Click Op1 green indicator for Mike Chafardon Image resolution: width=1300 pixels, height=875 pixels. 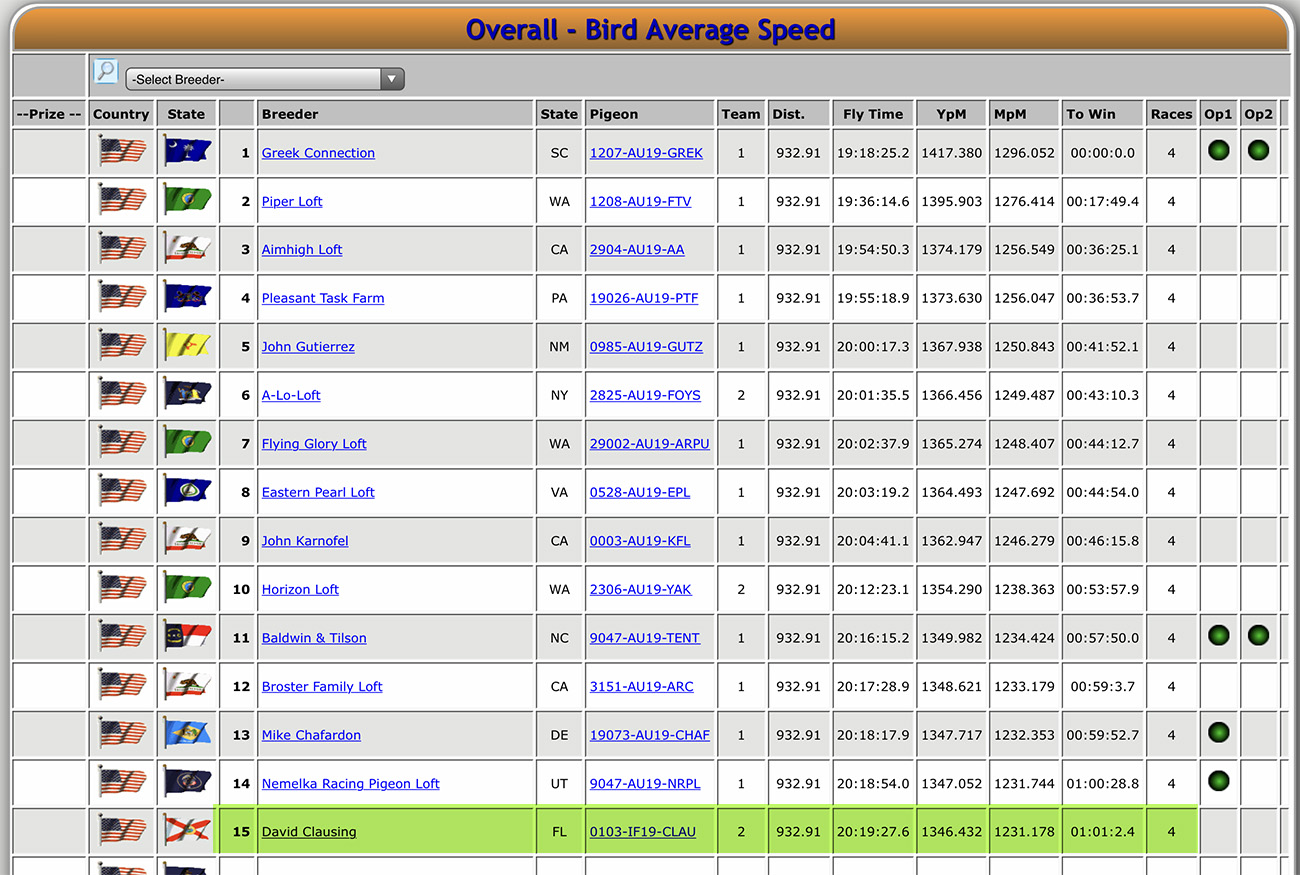coord(1218,732)
